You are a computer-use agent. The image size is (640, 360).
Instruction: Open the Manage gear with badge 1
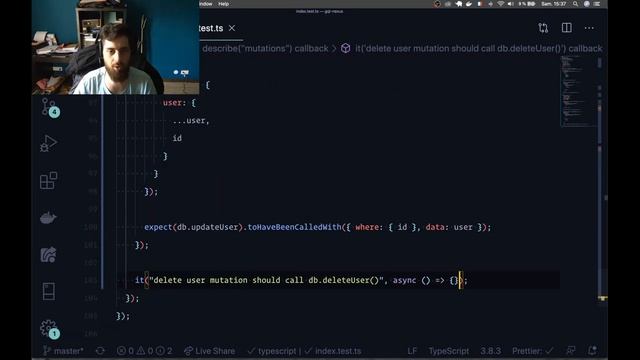[x=49, y=329]
